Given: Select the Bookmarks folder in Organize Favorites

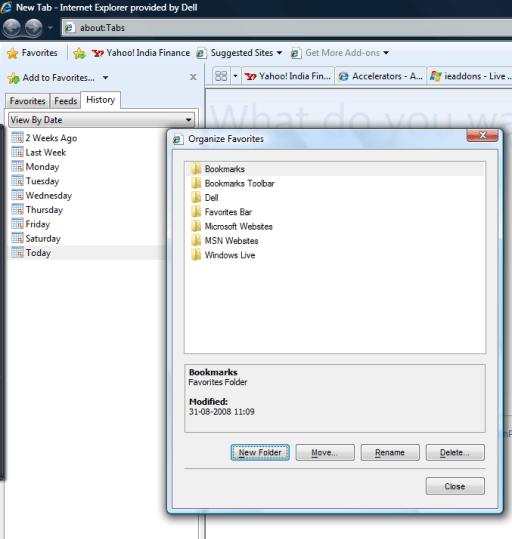Looking at the screenshot, I should click(335, 169).
